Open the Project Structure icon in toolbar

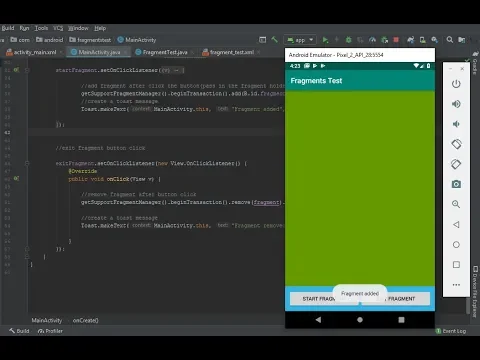click(462, 40)
